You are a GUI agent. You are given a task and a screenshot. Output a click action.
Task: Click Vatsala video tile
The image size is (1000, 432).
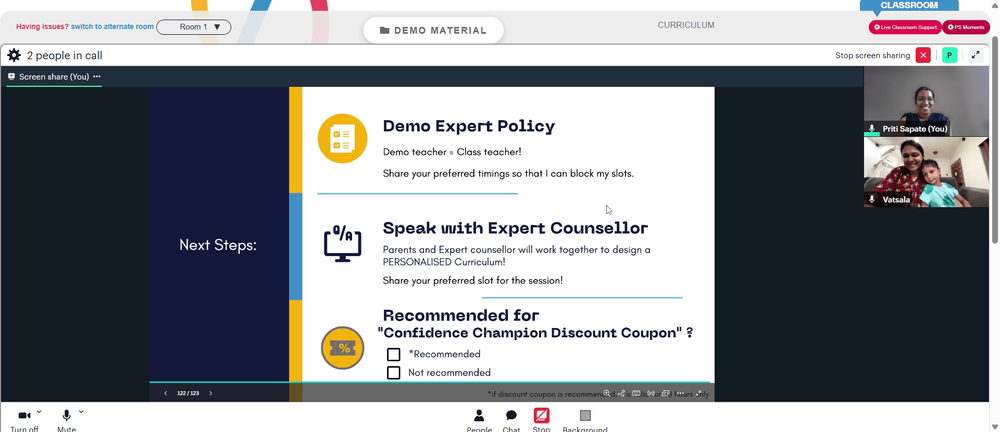coord(926,172)
